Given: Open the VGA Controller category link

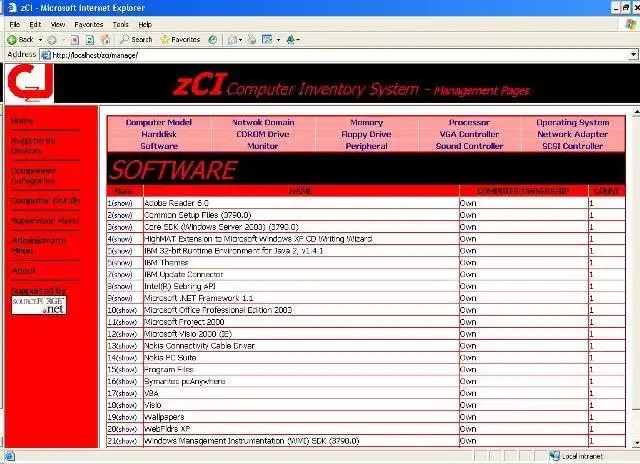Looking at the screenshot, I should (x=469, y=134).
